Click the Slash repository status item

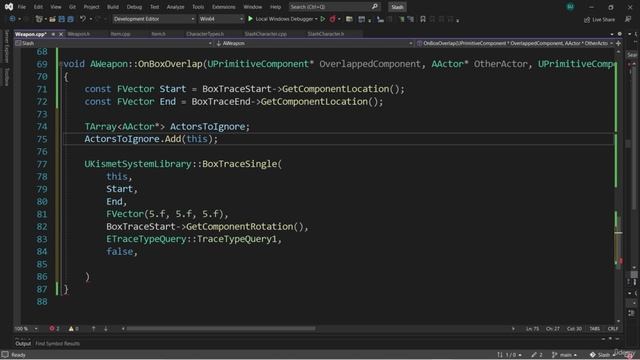tap(602, 355)
